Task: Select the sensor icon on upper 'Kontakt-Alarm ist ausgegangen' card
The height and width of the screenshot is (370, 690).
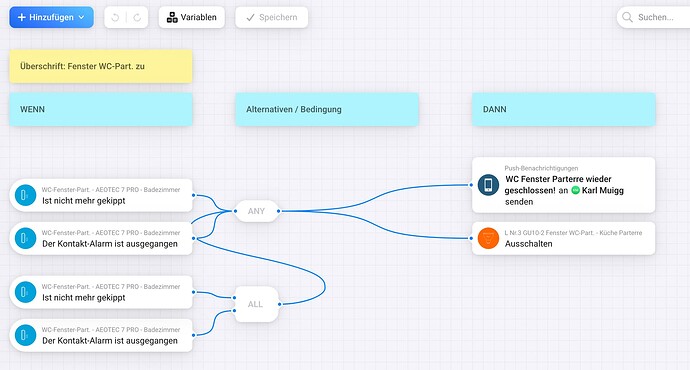Action: (x=26, y=238)
